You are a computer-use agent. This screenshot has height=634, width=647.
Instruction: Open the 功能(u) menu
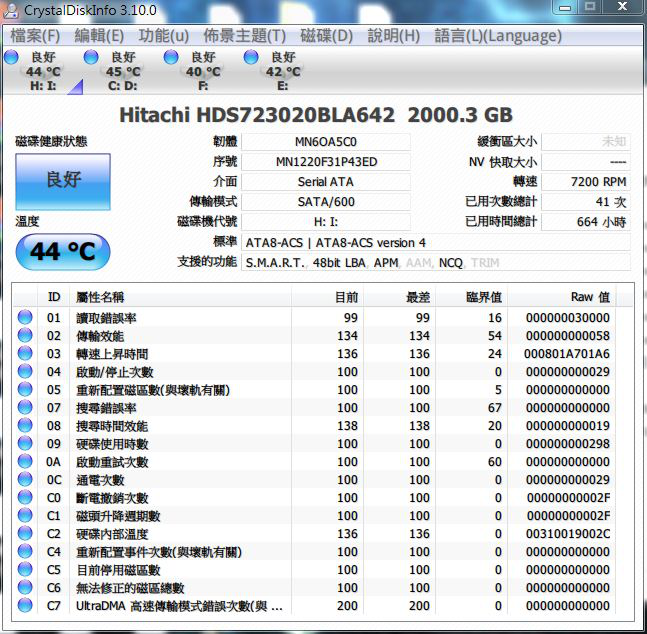tap(163, 36)
